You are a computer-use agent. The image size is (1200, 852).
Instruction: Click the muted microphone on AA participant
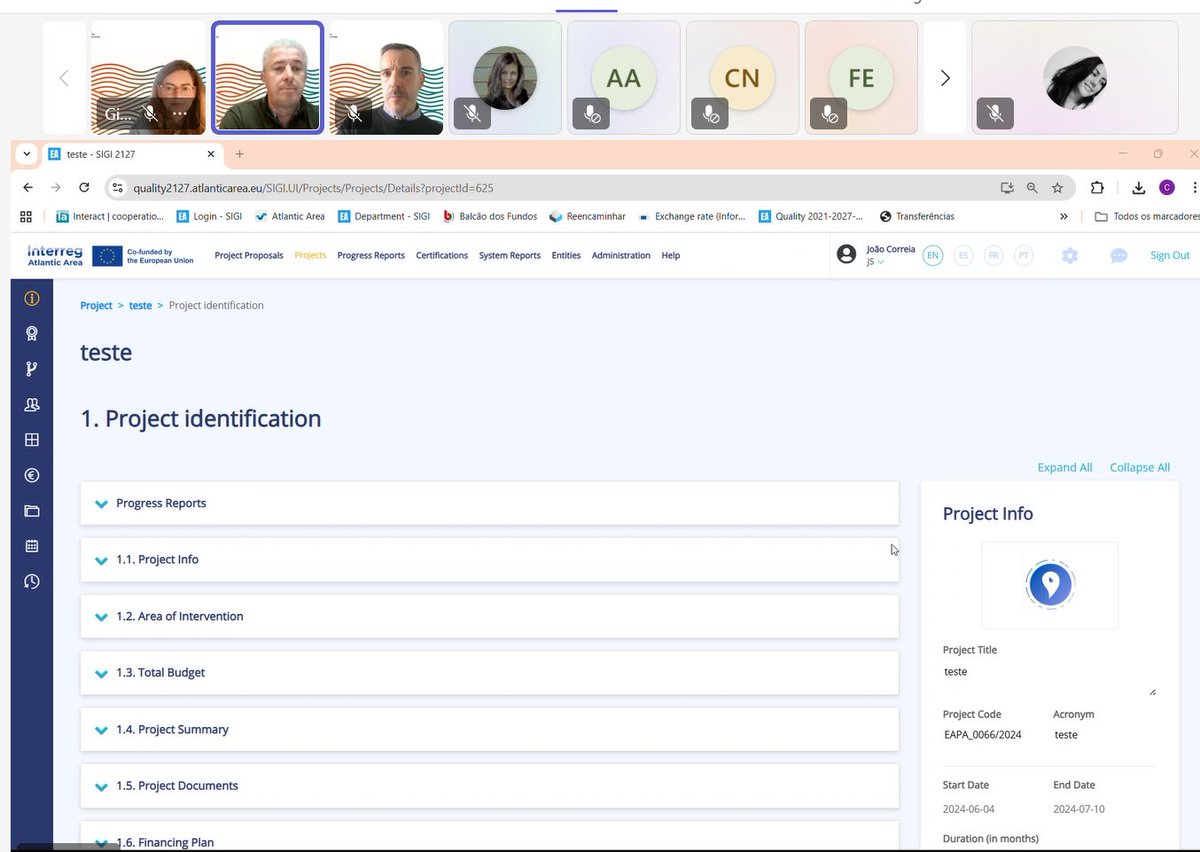coord(591,114)
